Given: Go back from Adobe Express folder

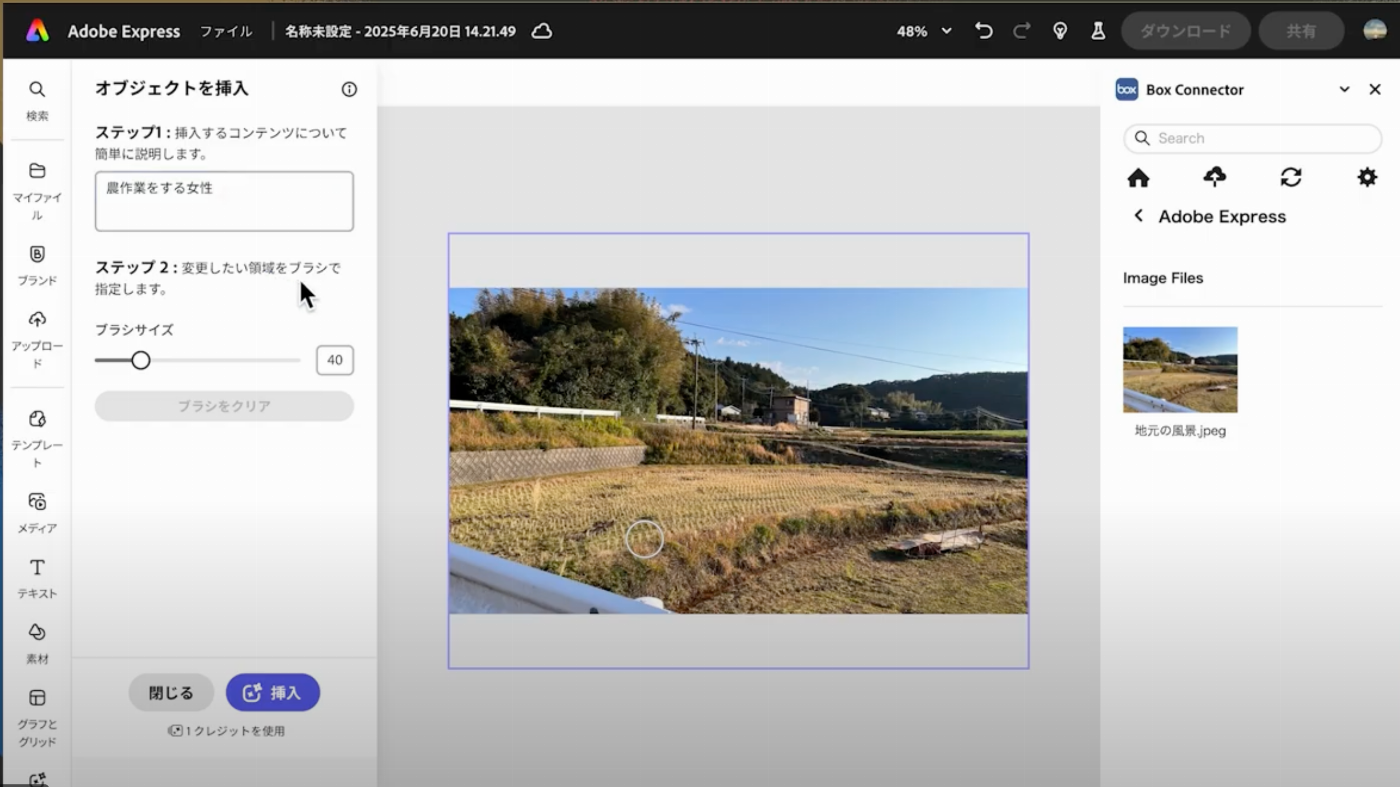Looking at the screenshot, I should pyautogui.click(x=1138, y=216).
